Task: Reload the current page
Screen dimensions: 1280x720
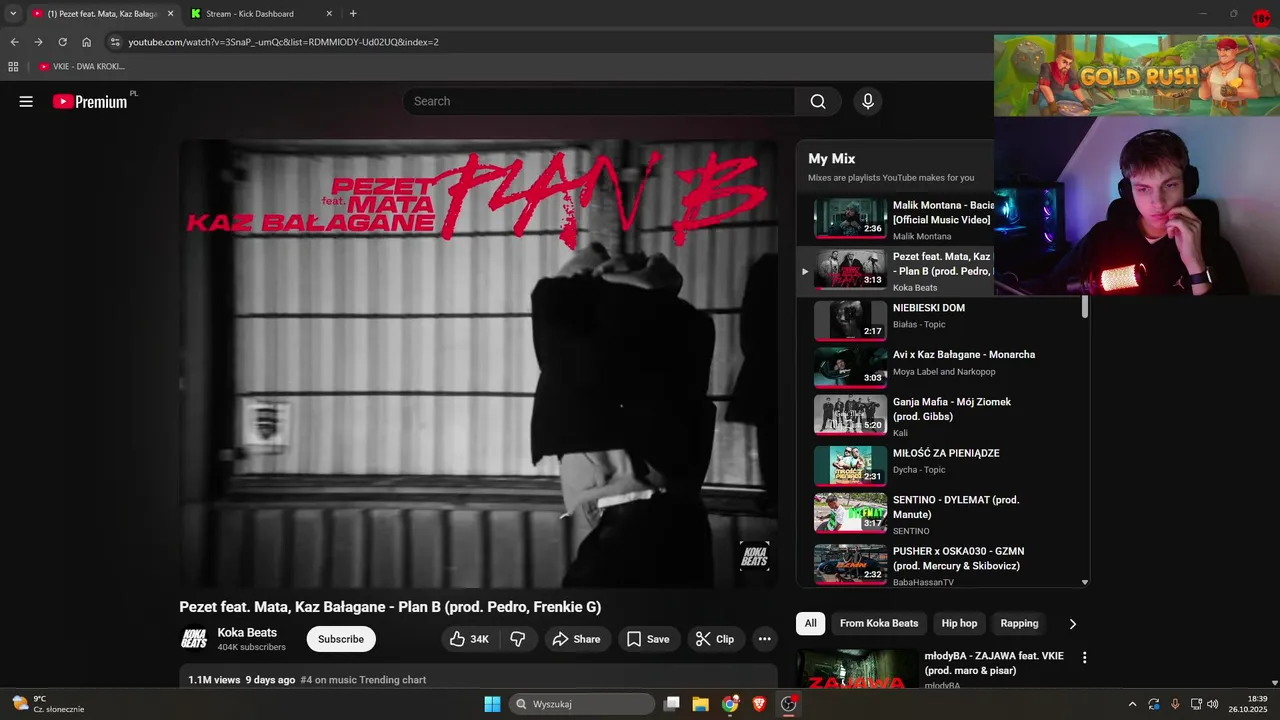Action: click(62, 42)
